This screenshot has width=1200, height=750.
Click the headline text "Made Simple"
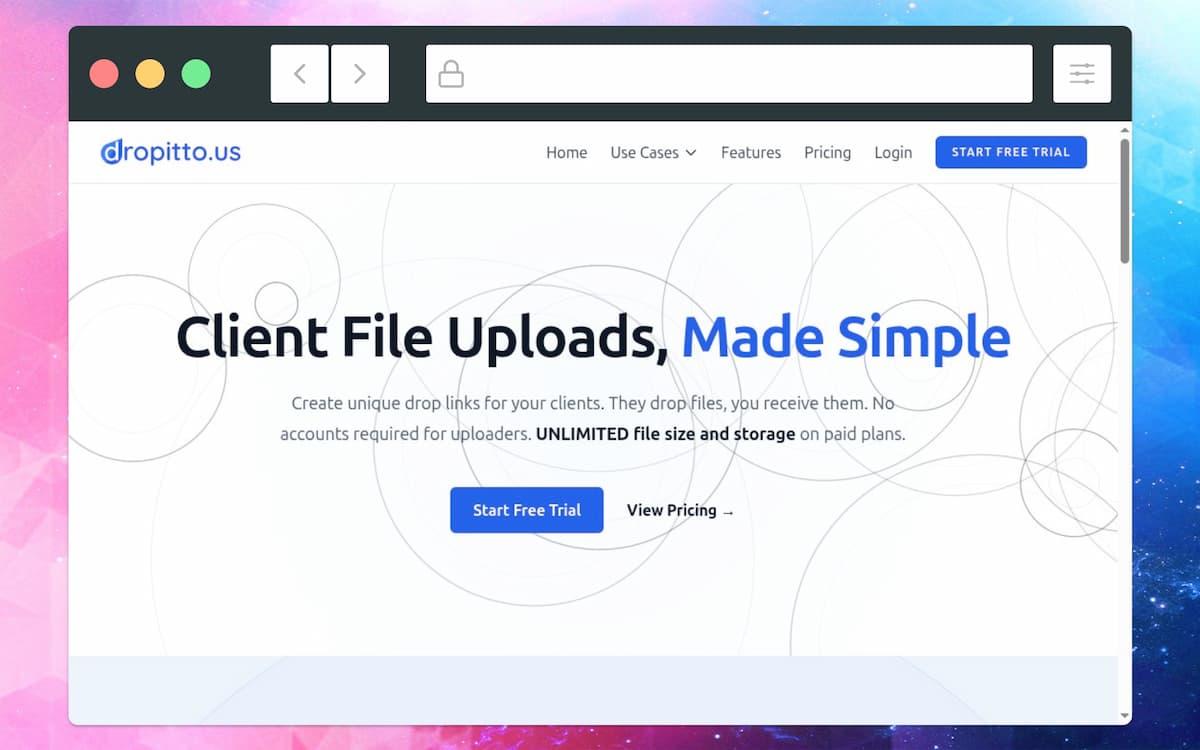tap(846, 336)
